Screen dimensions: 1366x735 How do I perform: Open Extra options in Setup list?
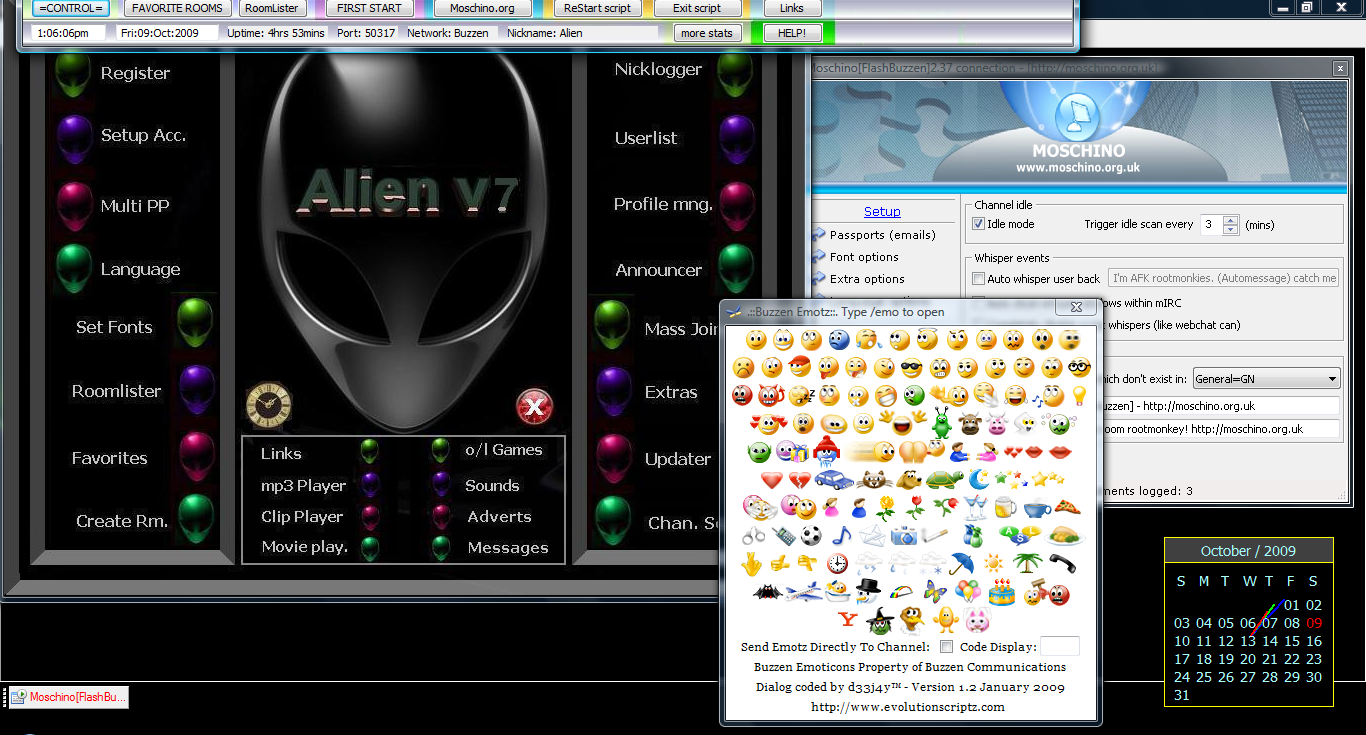(x=867, y=279)
